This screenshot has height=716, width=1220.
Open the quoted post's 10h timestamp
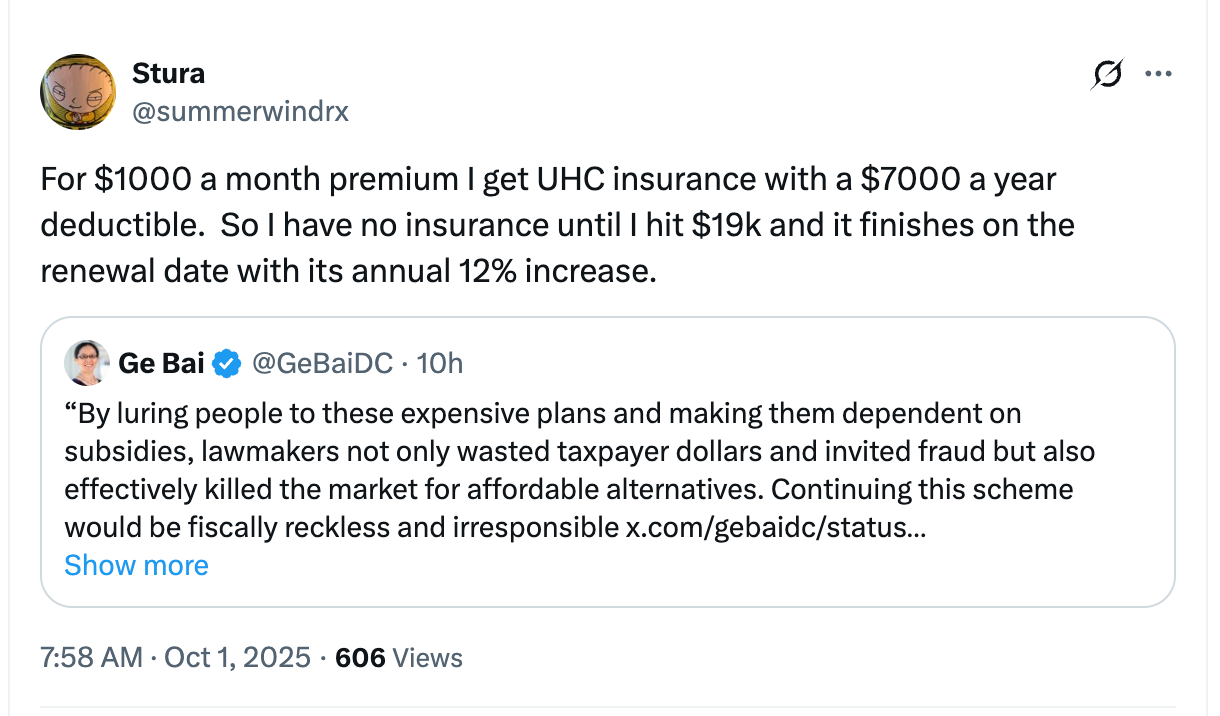[x=439, y=364]
